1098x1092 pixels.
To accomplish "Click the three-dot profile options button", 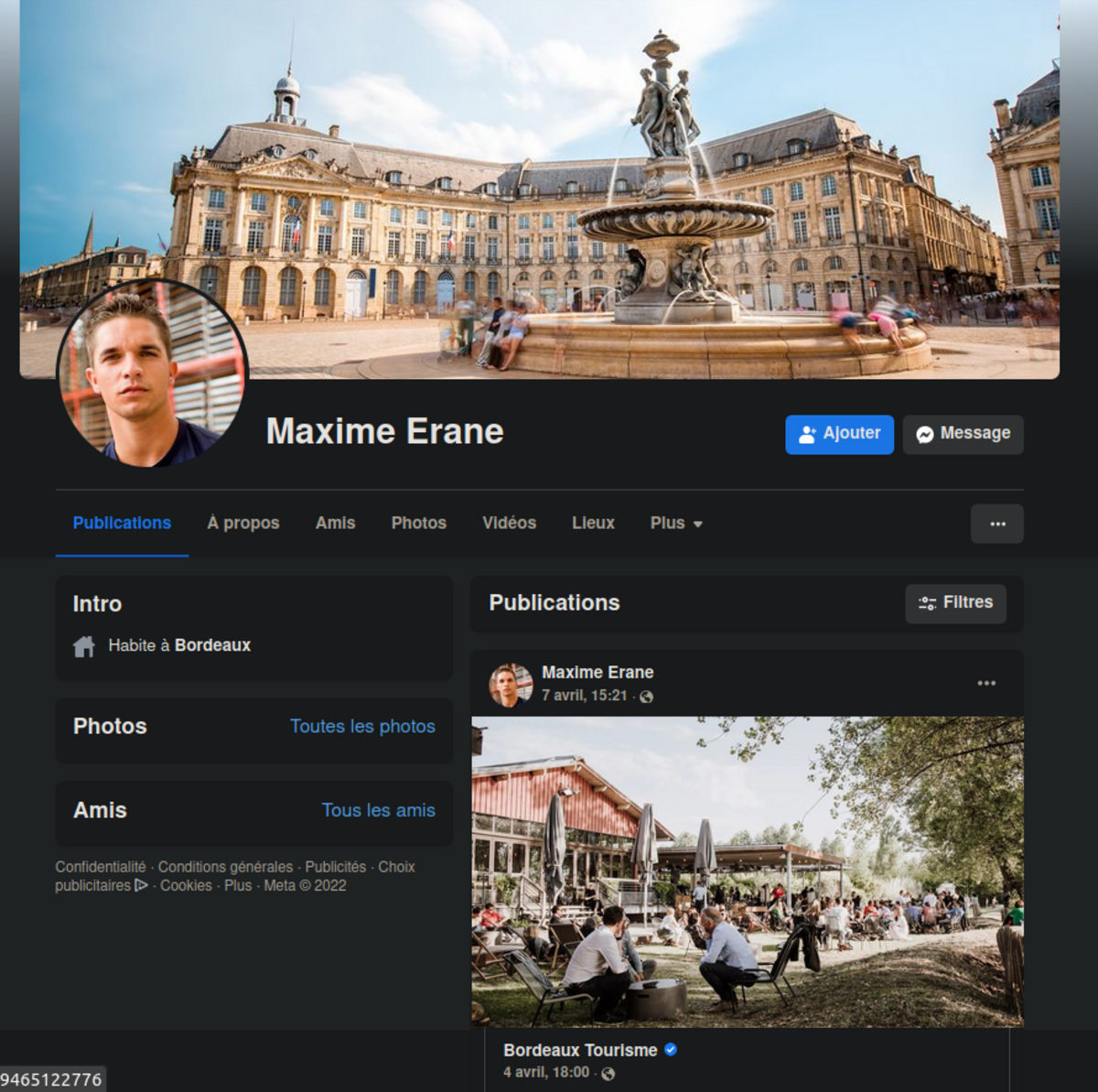I will (x=996, y=524).
